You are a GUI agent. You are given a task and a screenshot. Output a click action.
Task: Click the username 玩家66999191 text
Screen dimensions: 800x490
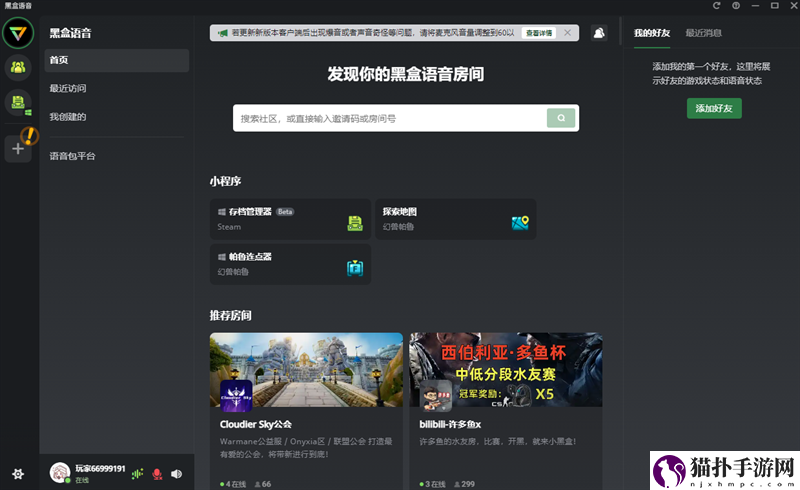pyautogui.click(x=100, y=469)
